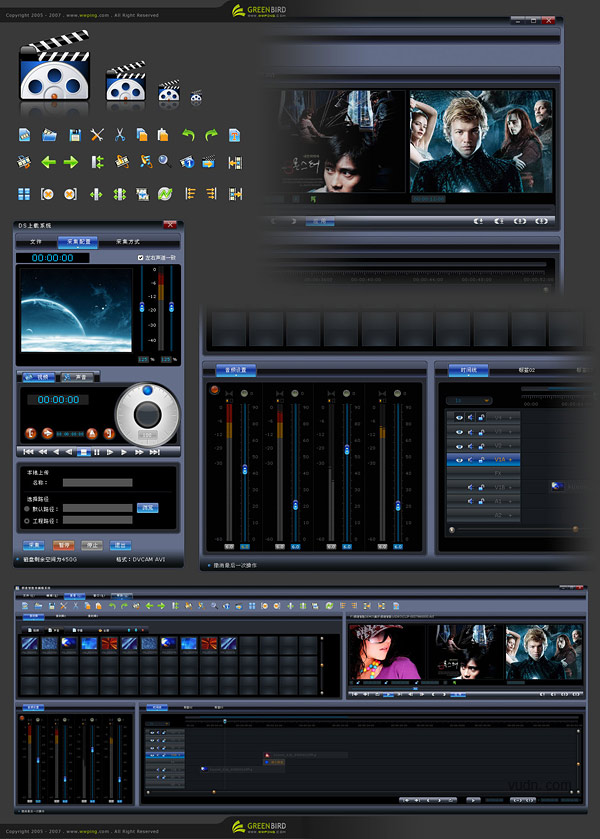Click the green undo arrow in large icon grid
Screen dimensions: 600x839
[188, 135]
